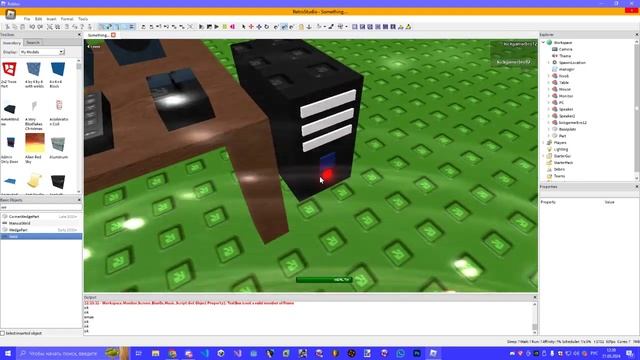The width and height of the screenshot is (640, 360).
Task: Open WhatsApp from the taskbar
Action: point(400,353)
